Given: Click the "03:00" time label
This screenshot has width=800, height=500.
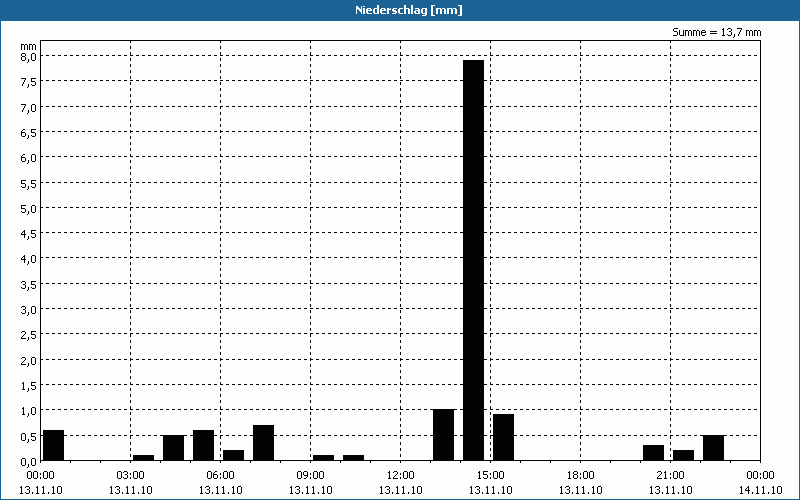Looking at the screenshot, I should click(131, 476).
